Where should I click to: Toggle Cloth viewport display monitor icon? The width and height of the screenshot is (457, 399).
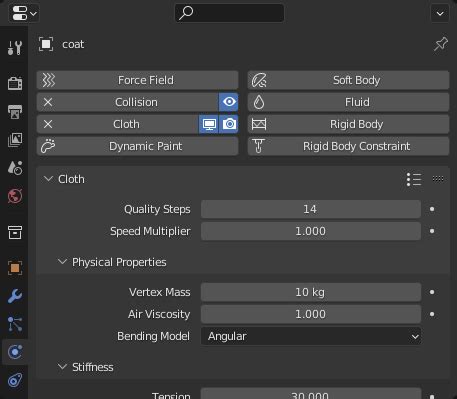(x=209, y=124)
